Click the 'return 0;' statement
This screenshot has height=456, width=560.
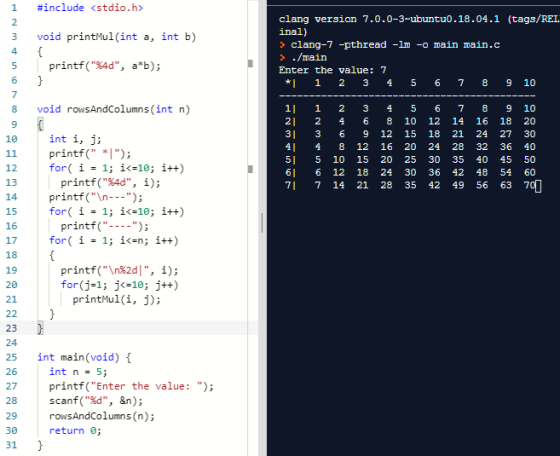[x=75, y=431]
